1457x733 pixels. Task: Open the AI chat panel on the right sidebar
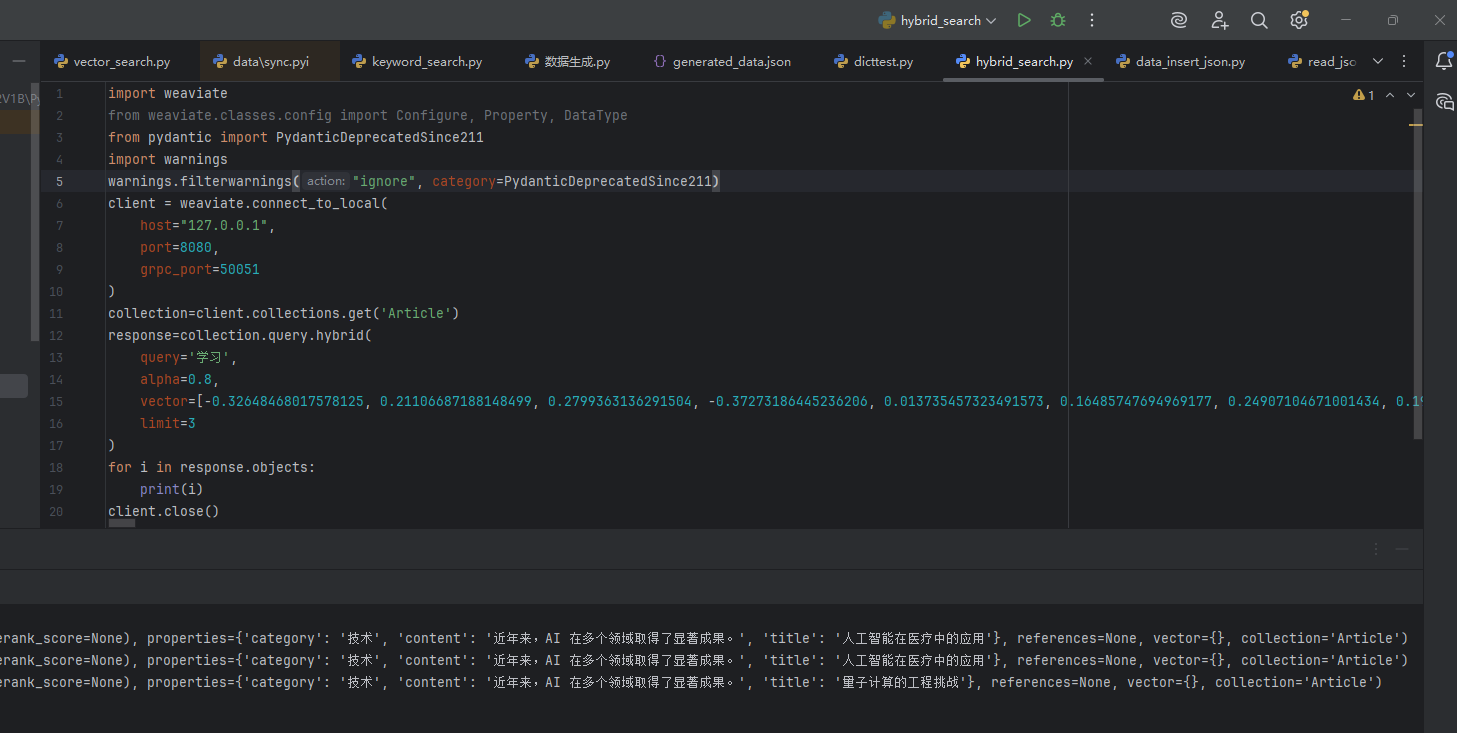pos(1444,101)
